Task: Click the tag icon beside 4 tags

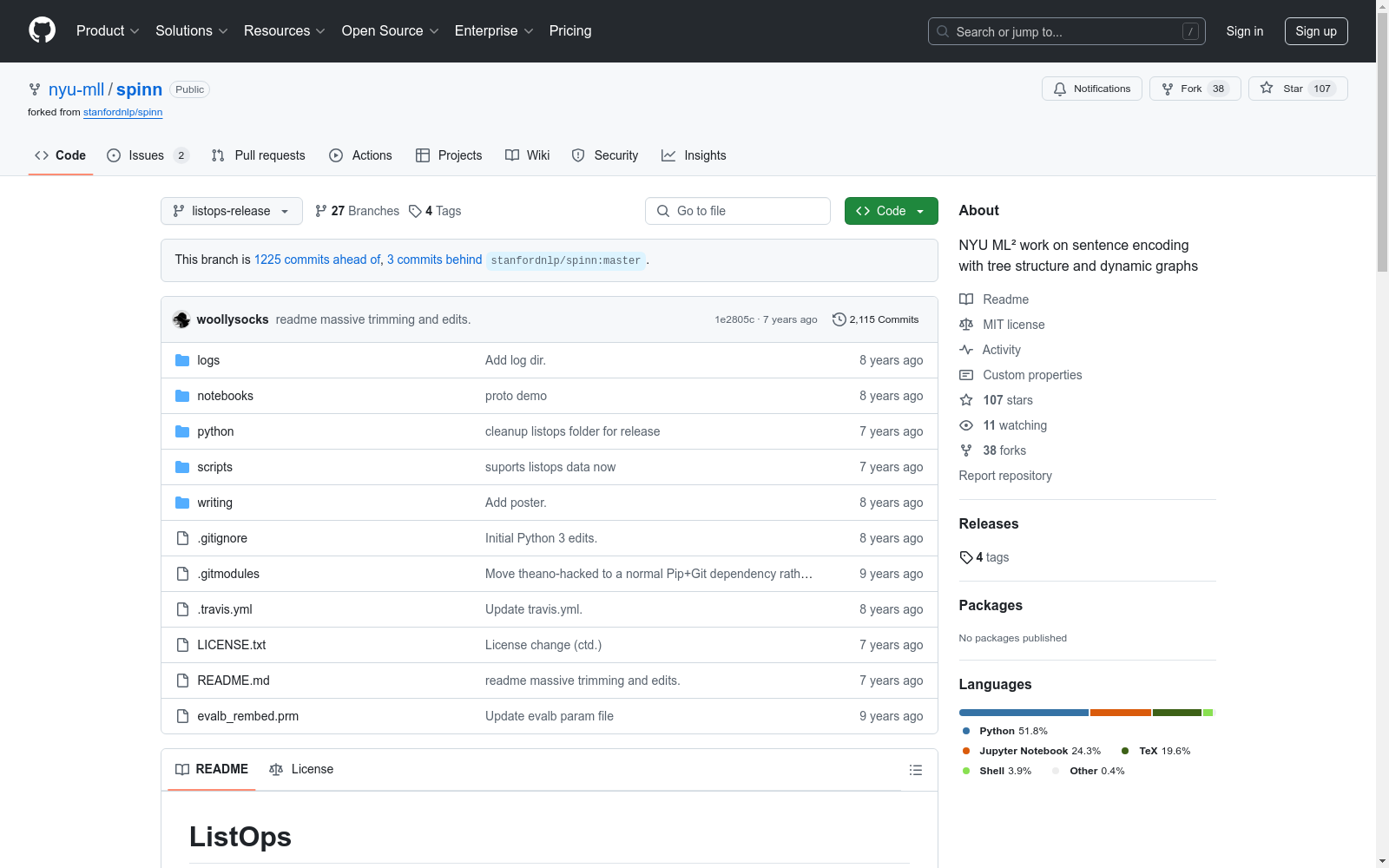Action: (966, 557)
